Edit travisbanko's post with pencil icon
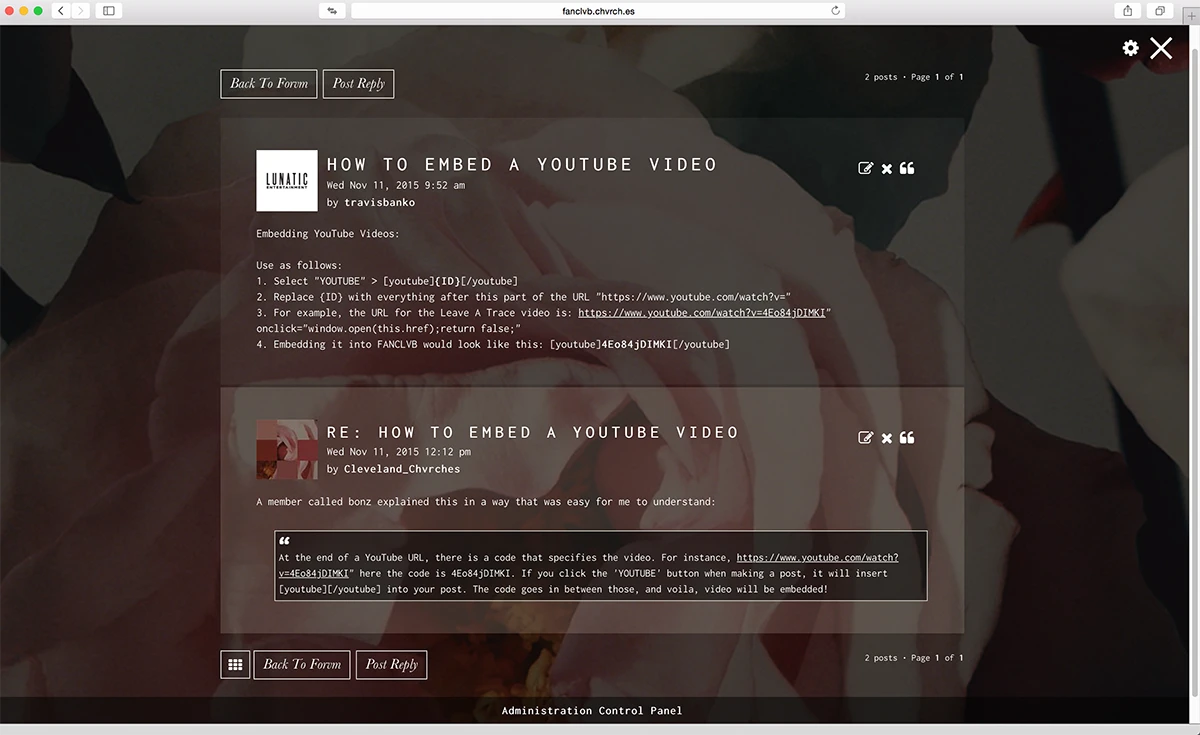This screenshot has width=1200, height=735. coord(866,168)
